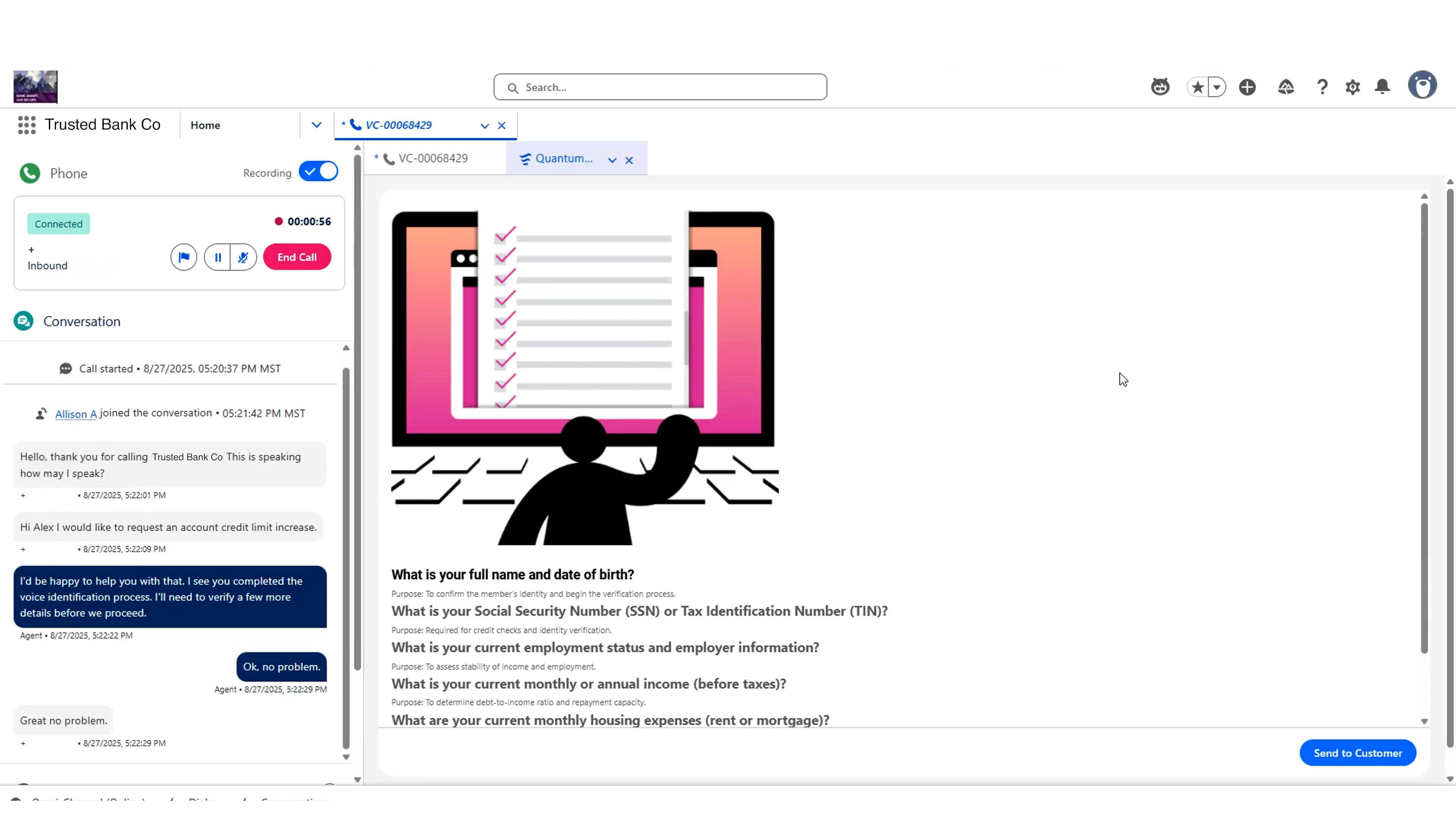The image size is (1456, 819).
Task: Open the Help question mark icon
Action: coord(1322,86)
